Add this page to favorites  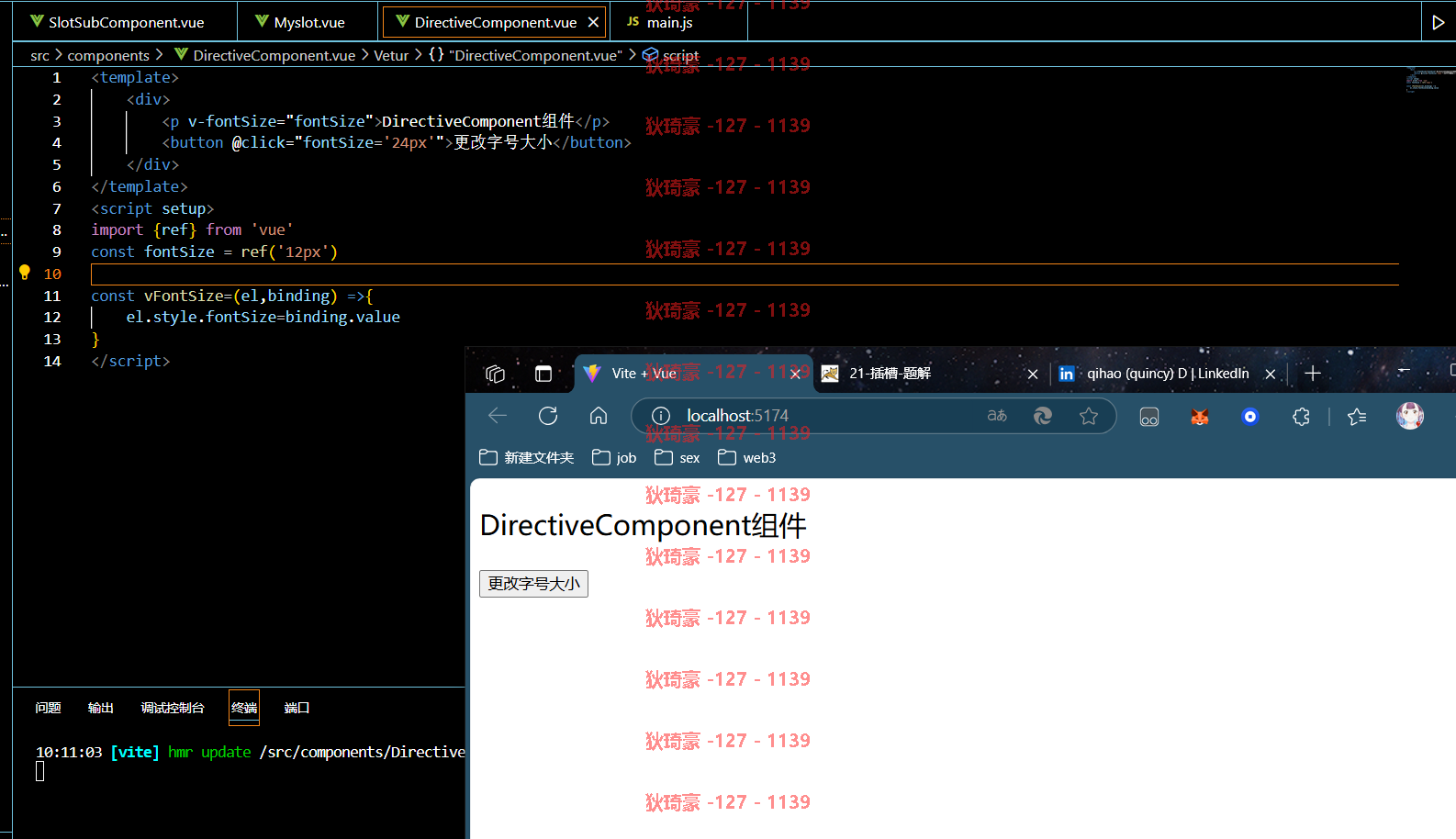click(x=1089, y=416)
